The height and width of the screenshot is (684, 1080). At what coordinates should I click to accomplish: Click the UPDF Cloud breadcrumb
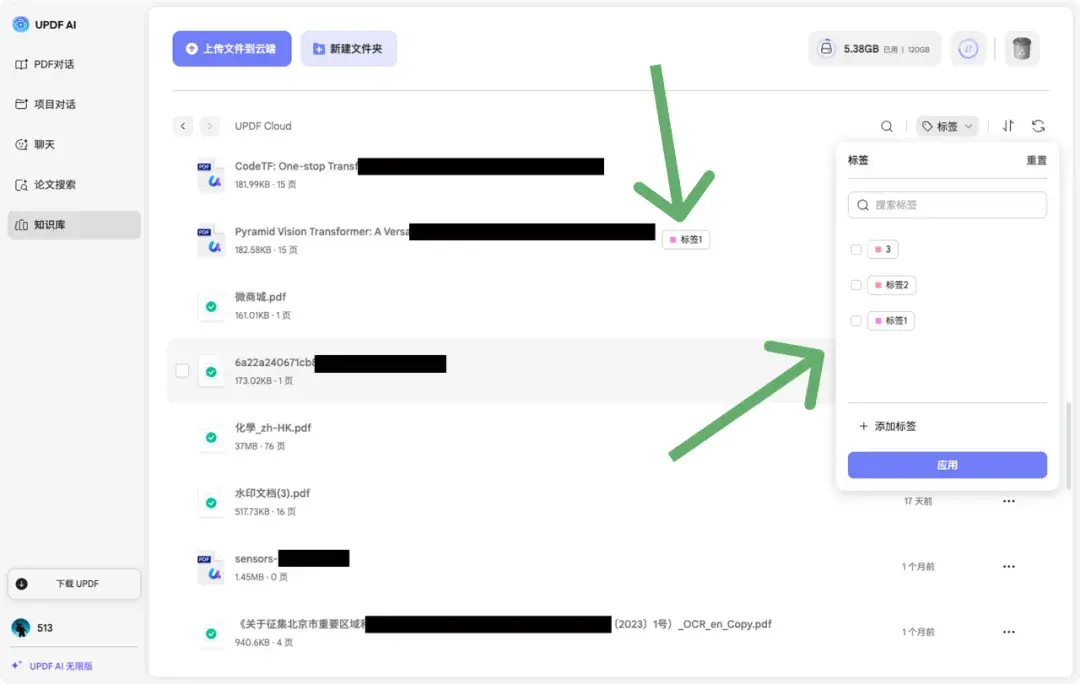tap(263, 126)
